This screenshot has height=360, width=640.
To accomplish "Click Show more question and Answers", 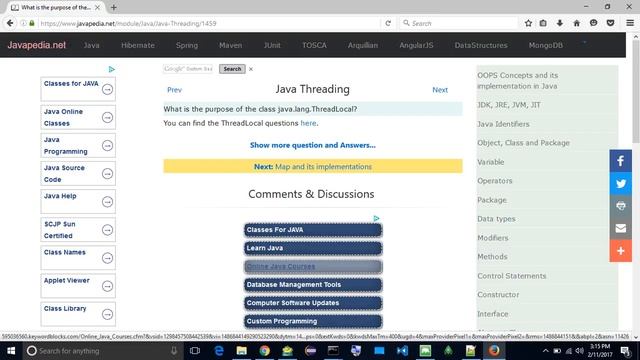I will [313, 145].
